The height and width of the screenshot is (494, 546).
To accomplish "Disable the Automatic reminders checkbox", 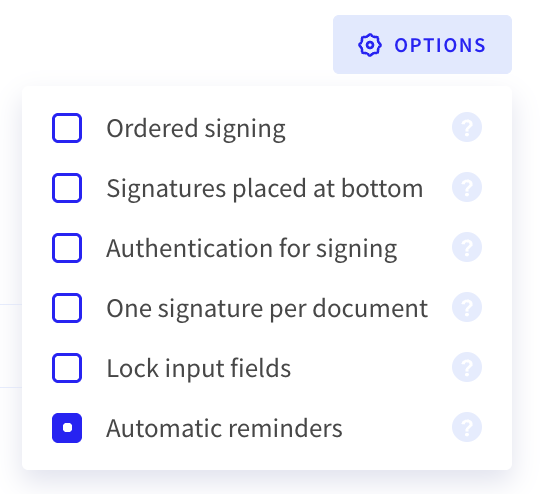I will click(x=67, y=428).
